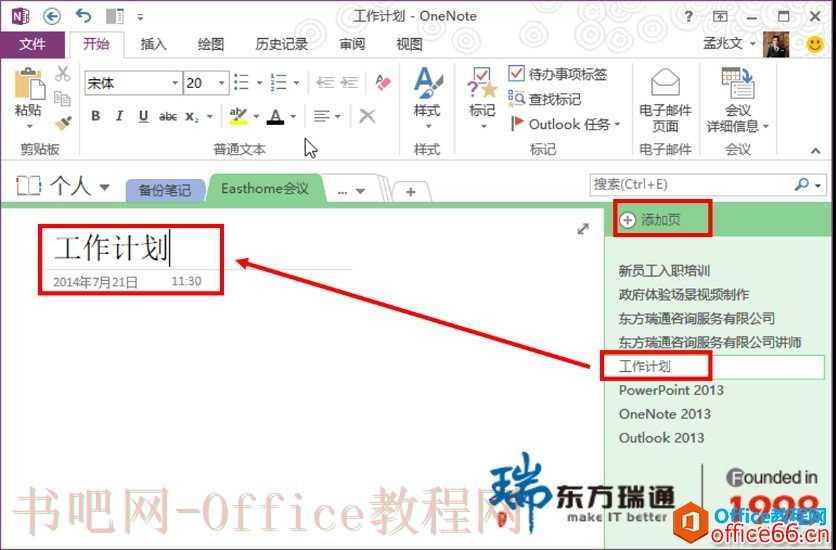Image resolution: width=836 pixels, height=550 pixels.
Task: Click the 粘贴 paste button
Action: [29, 91]
